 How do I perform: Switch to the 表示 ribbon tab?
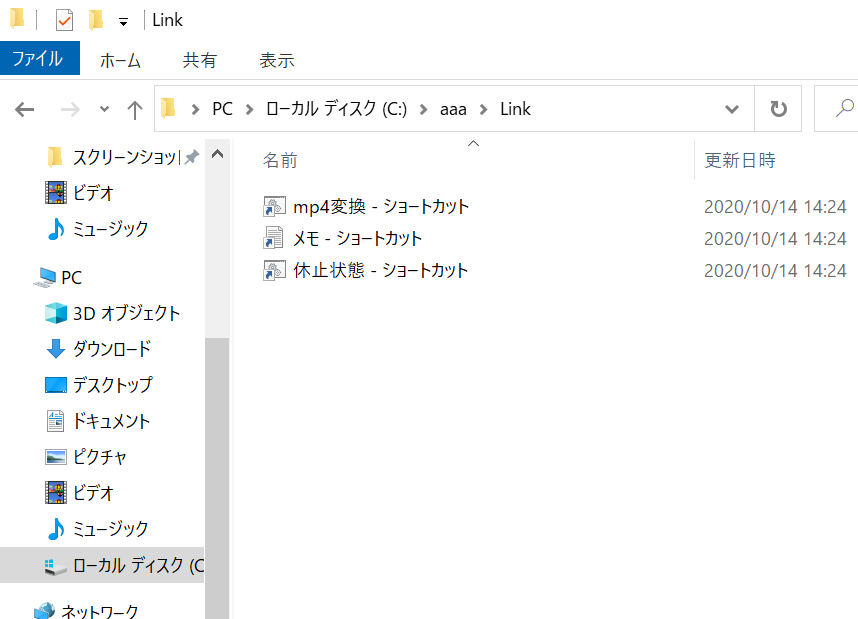coord(277,60)
